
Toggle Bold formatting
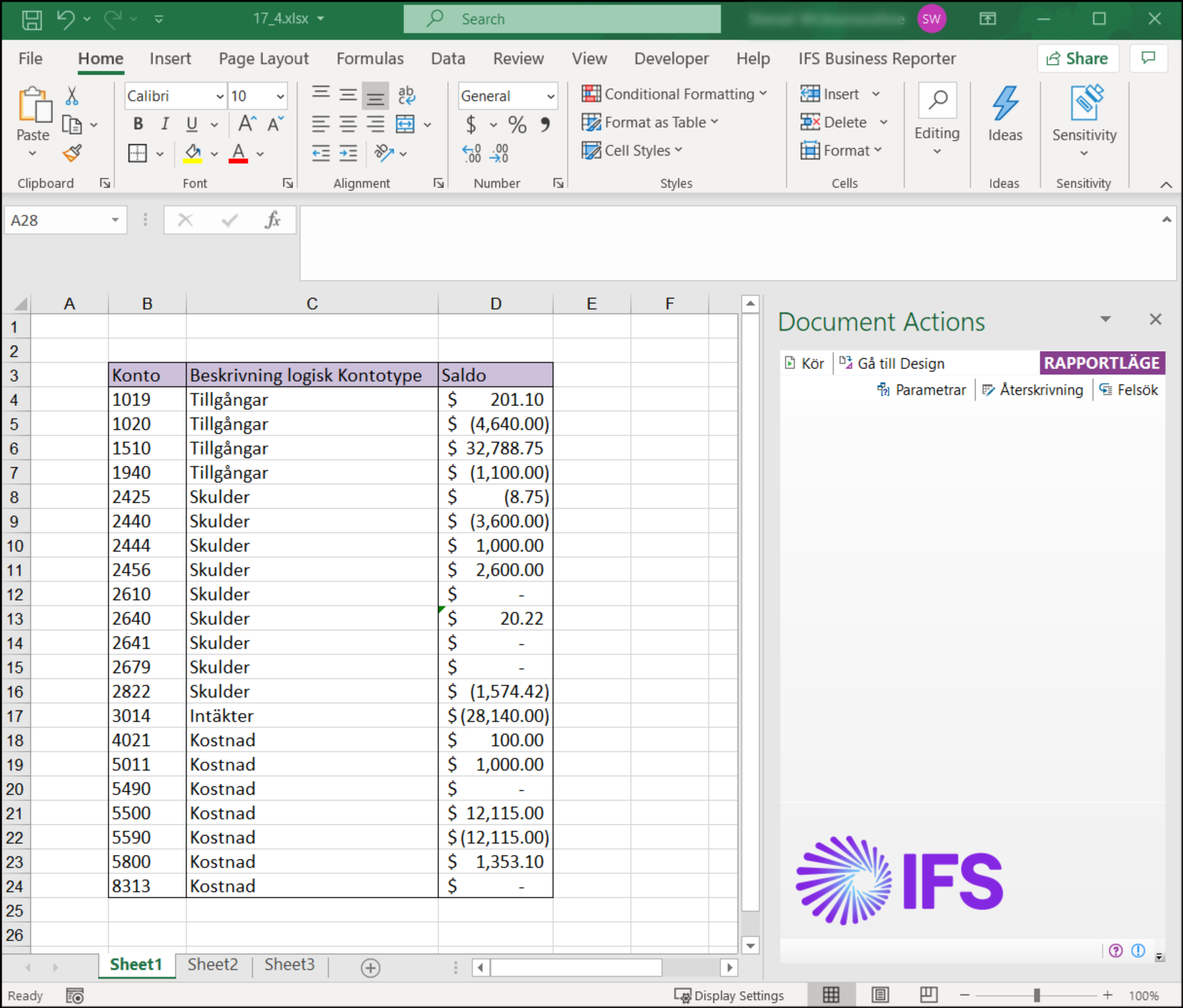pos(137,124)
